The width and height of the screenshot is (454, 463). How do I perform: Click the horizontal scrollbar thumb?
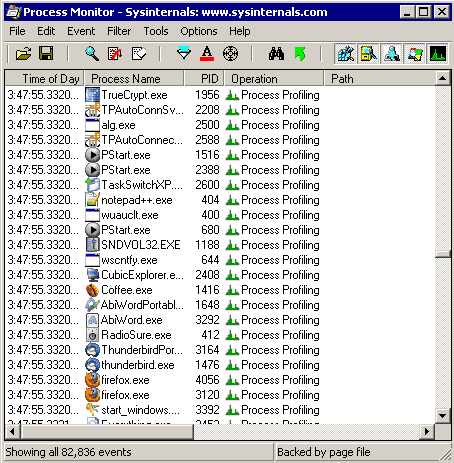point(107,432)
